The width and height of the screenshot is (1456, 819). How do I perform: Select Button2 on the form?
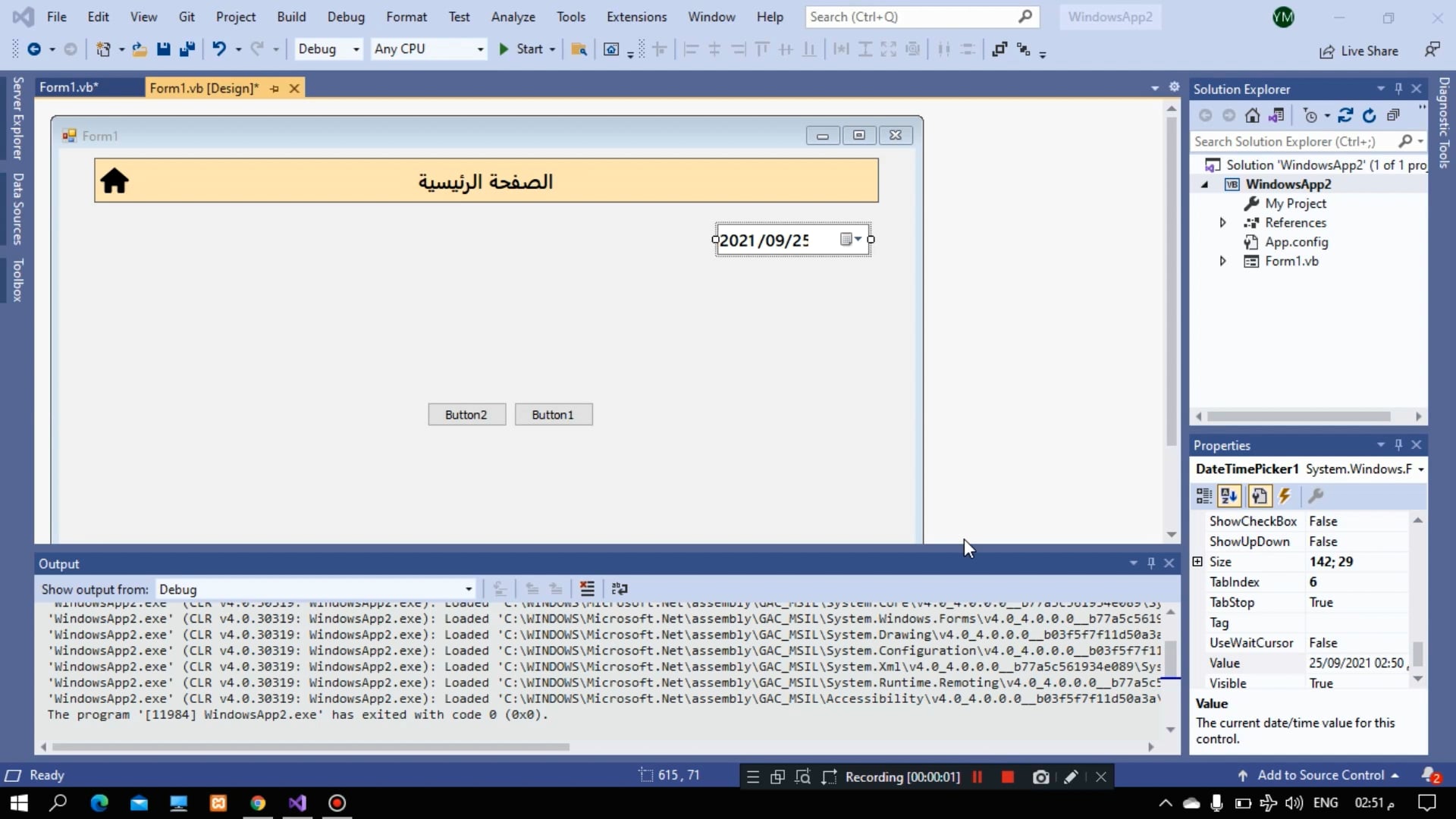pyautogui.click(x=466, y=415)
